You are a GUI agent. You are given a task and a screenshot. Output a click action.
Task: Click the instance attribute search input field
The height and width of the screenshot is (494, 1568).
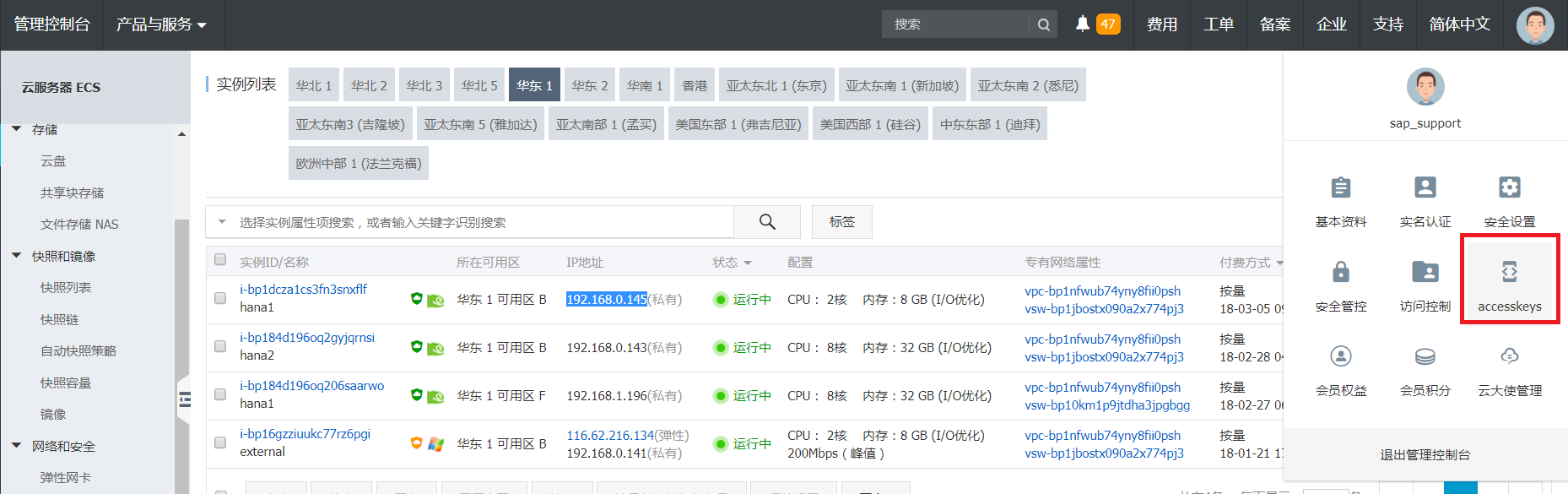coord(481,222)
